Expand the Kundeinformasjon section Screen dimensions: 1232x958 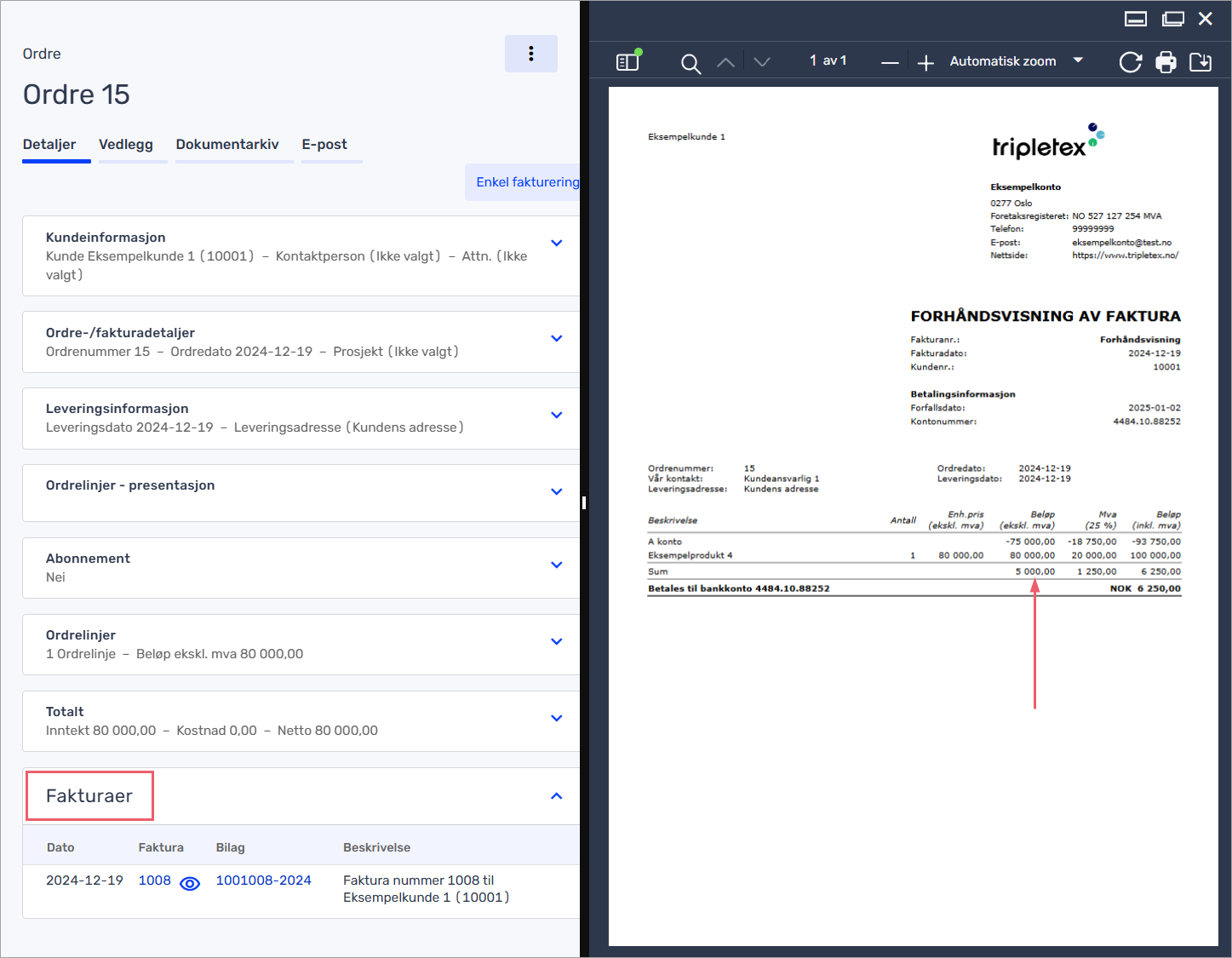tap(557, 244)
